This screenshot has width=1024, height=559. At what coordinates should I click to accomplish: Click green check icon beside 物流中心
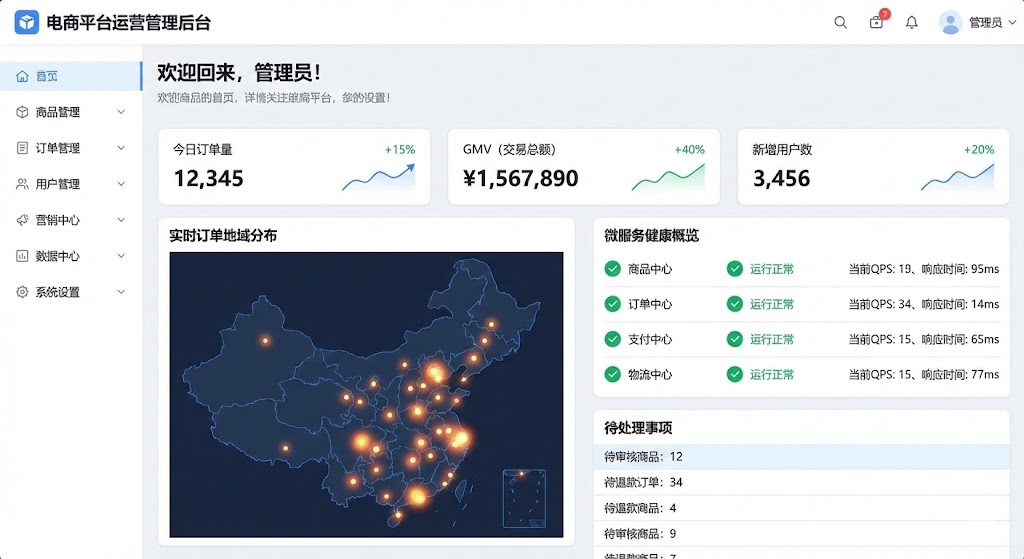(613, 374)
